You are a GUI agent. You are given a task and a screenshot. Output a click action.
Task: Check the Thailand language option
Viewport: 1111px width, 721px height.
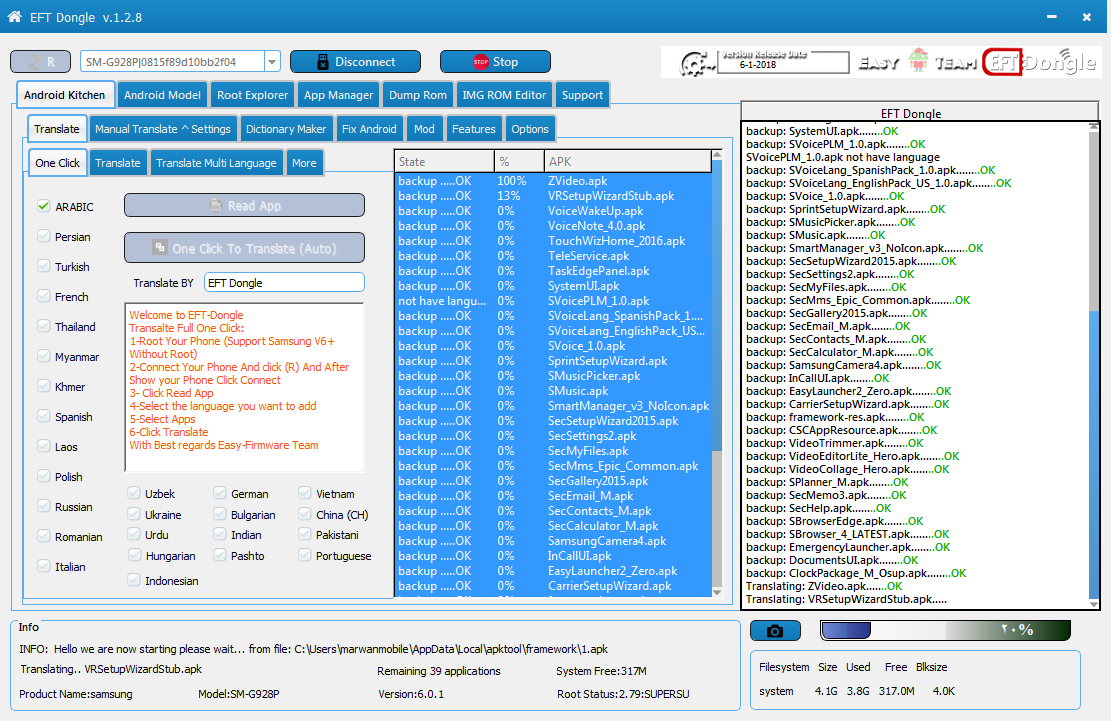coord(44,326)
